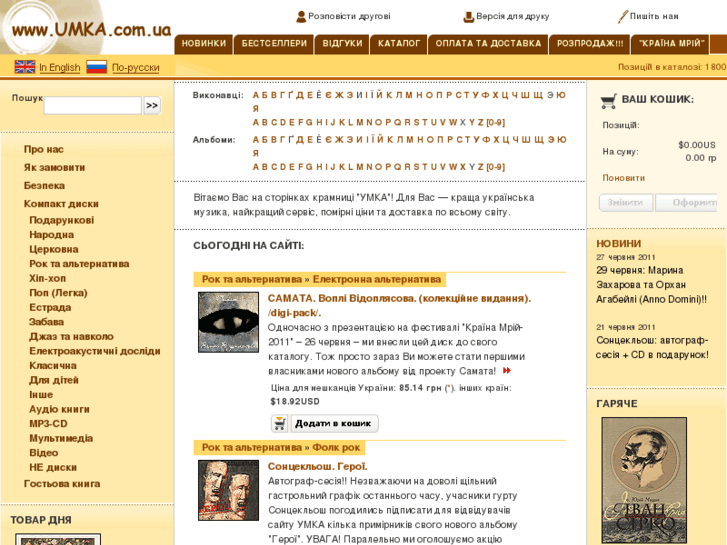Switch language via In English link

click(x=60, y=68)
